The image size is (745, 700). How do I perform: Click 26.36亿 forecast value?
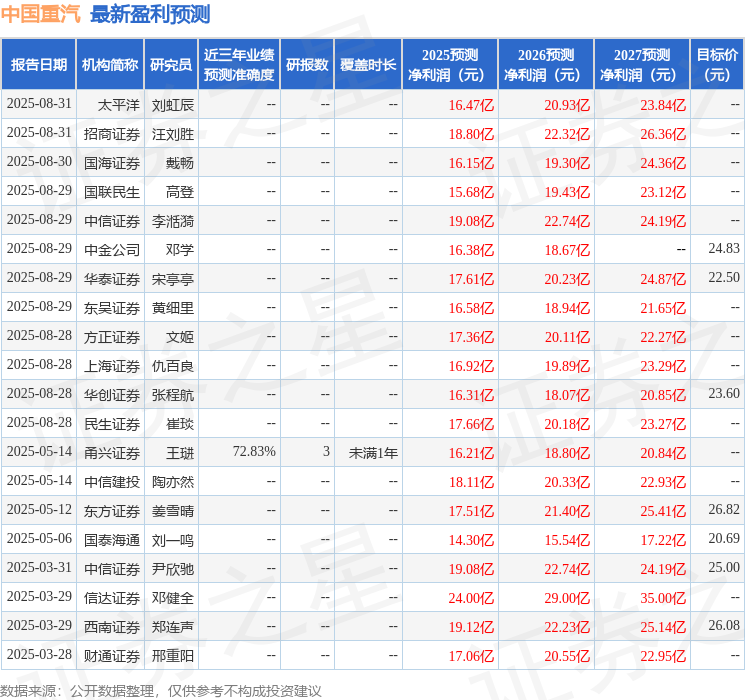(x=663, y=134)
